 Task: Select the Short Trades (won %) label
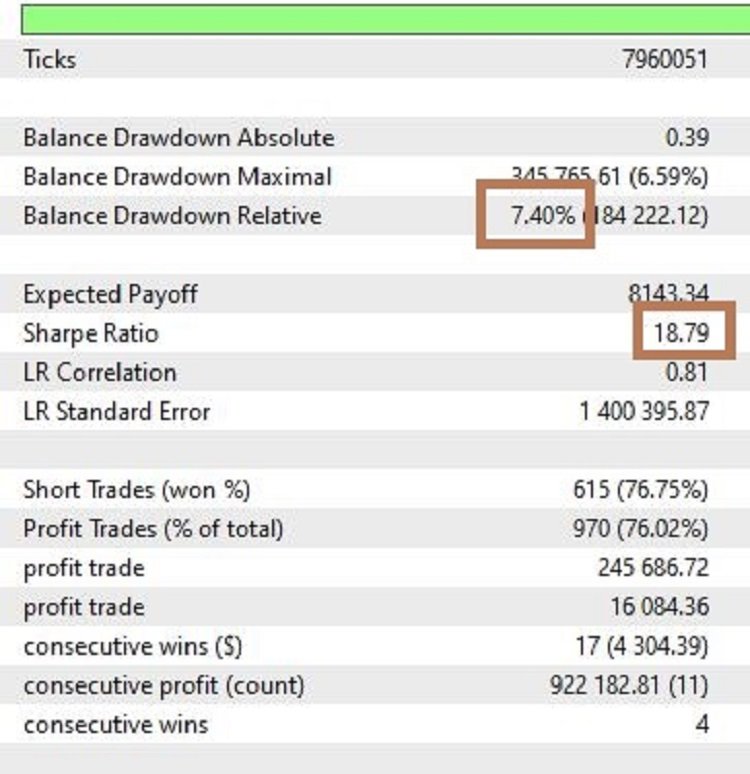(x=136, y=490)
